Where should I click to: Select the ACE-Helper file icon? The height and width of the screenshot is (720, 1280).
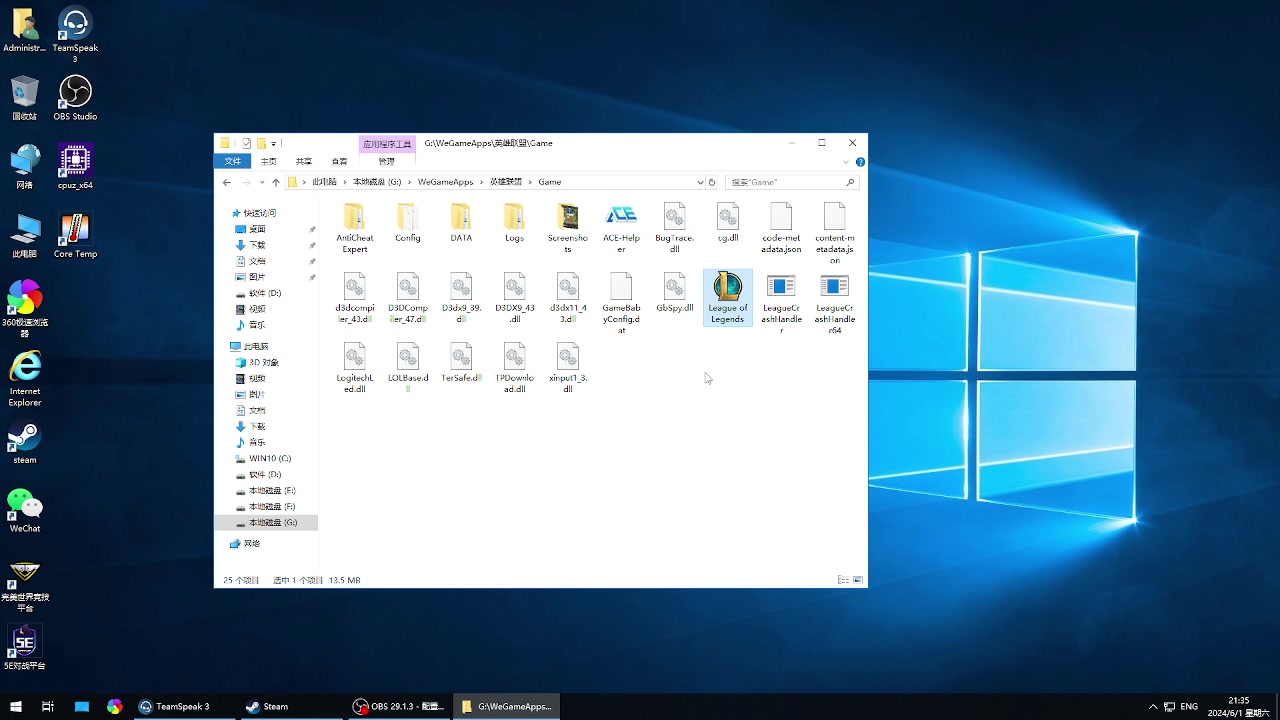[621, 228]
